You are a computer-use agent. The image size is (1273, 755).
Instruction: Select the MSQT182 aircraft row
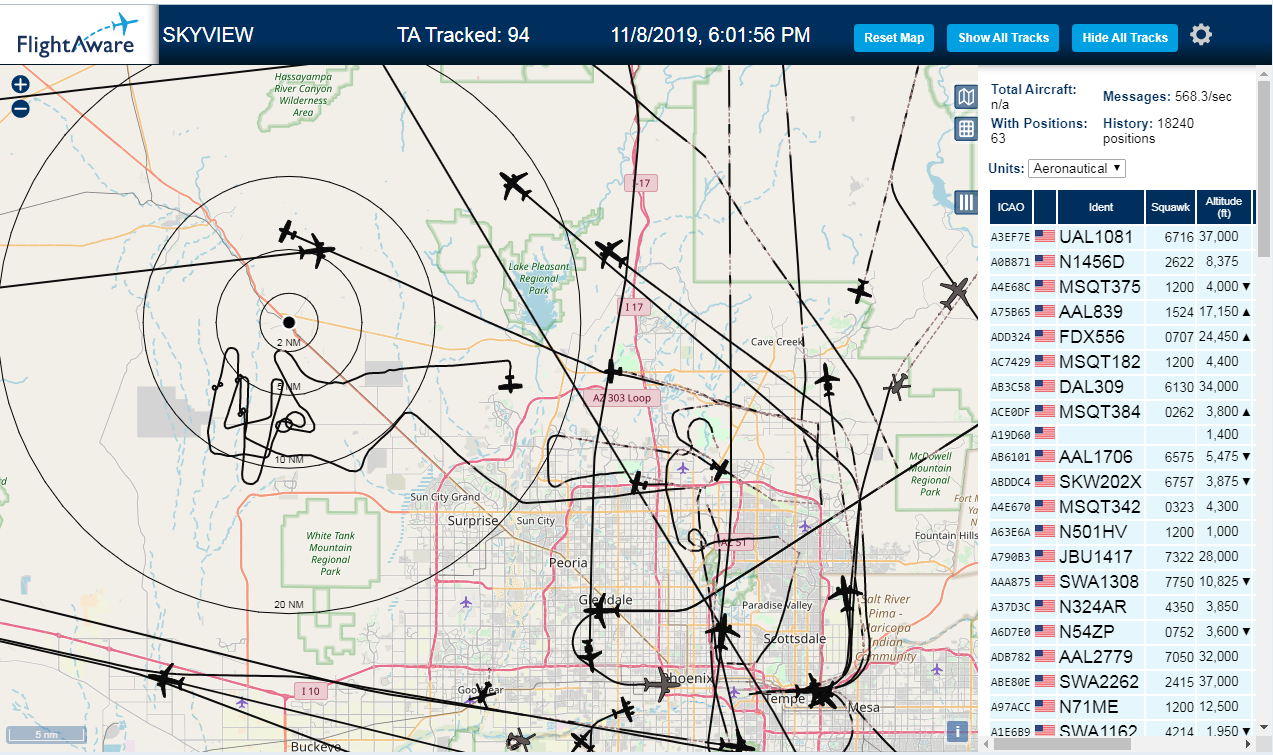(x=1122, y=362)
